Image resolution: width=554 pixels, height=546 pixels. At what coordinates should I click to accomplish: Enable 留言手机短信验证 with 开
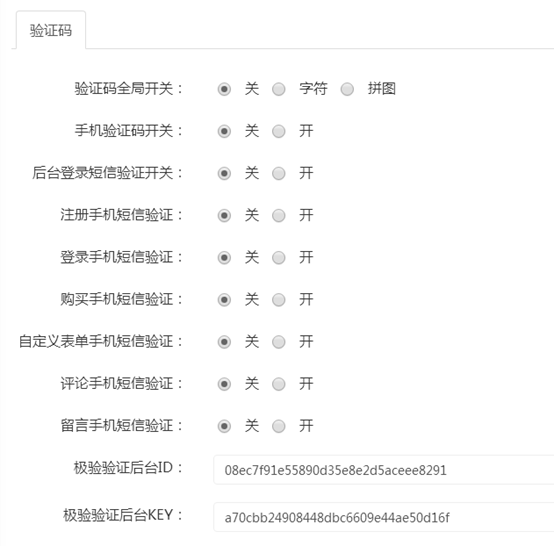pyautogui.click(x=278, y=426)
